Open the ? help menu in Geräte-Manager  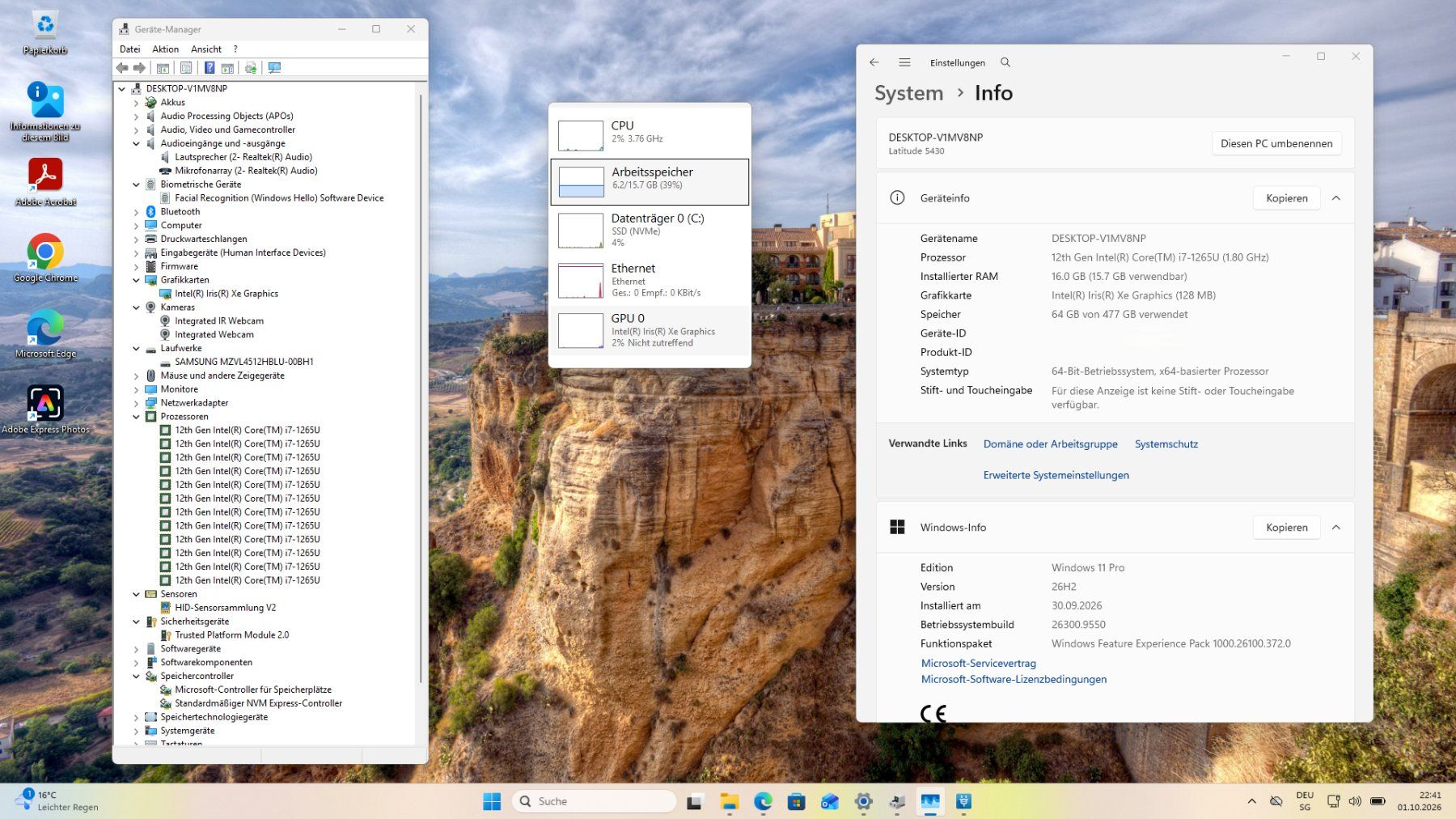tap(235, 49)
